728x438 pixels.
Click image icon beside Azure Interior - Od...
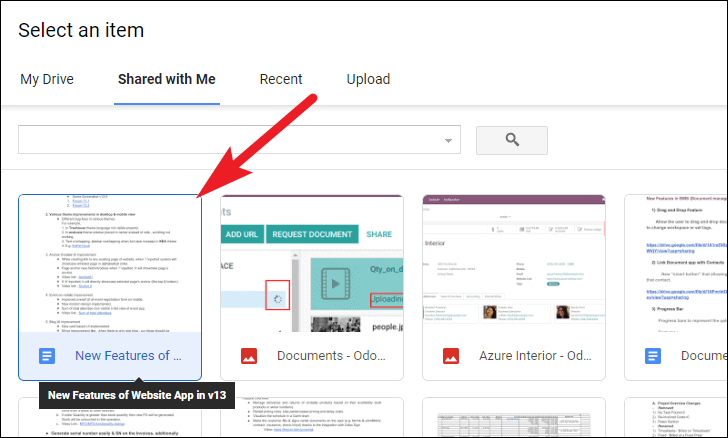451,356
